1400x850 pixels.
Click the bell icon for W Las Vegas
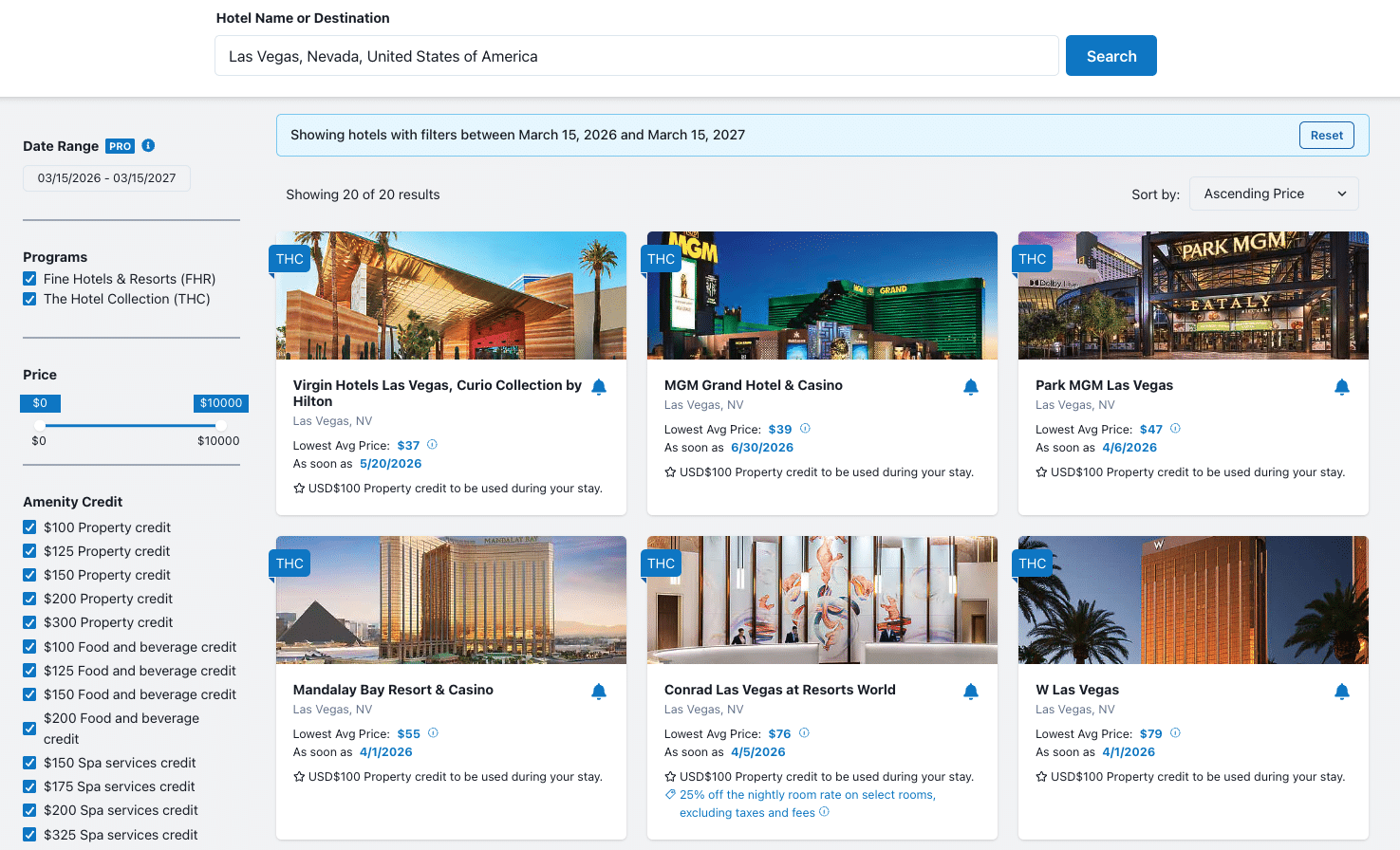coord(1341,692)
